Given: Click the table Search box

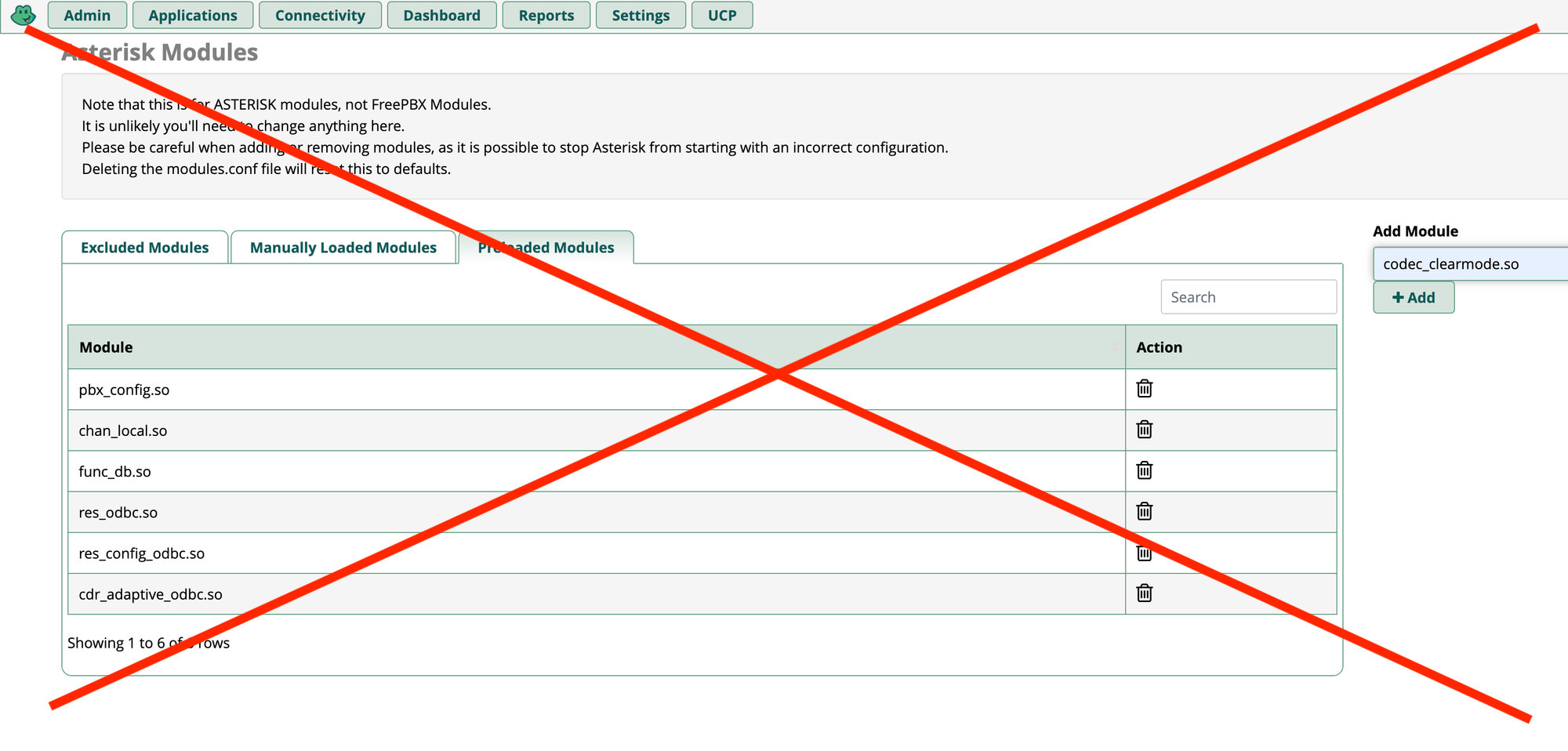Looking at the screenshot, I should point(1248,297).
